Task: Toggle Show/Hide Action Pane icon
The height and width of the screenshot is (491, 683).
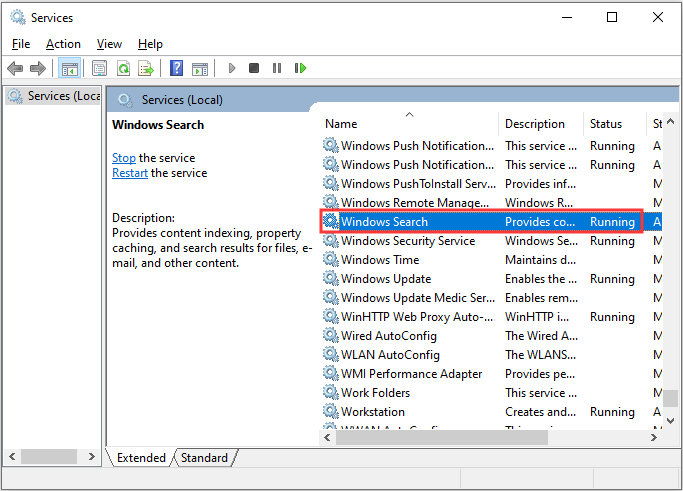Action: pos(200,68)
